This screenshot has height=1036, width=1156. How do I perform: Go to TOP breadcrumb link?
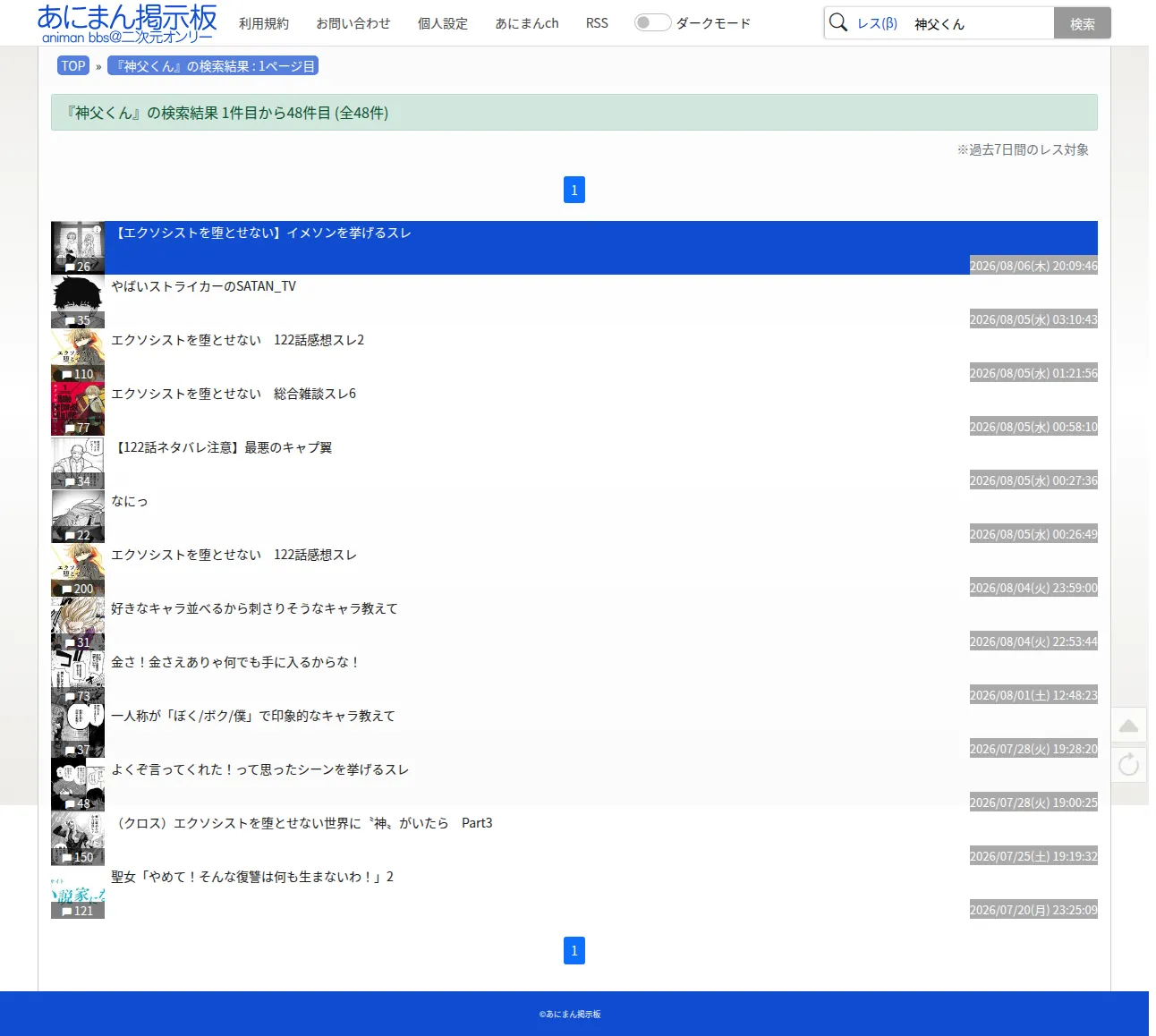point(73,65)
